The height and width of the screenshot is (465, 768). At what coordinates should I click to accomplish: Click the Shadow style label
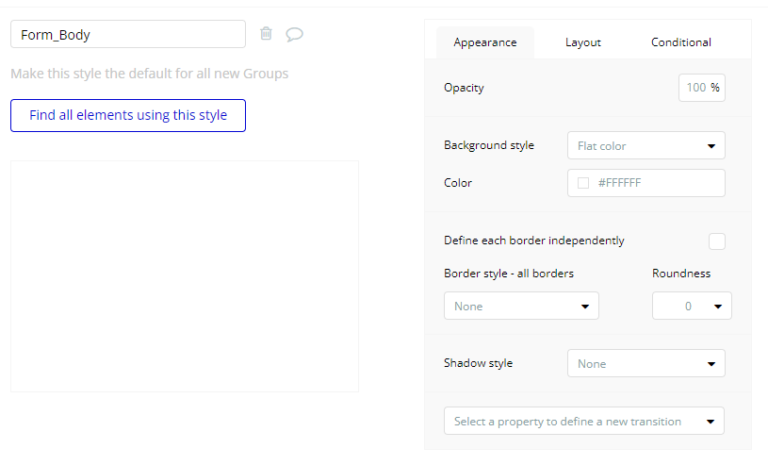478,363
